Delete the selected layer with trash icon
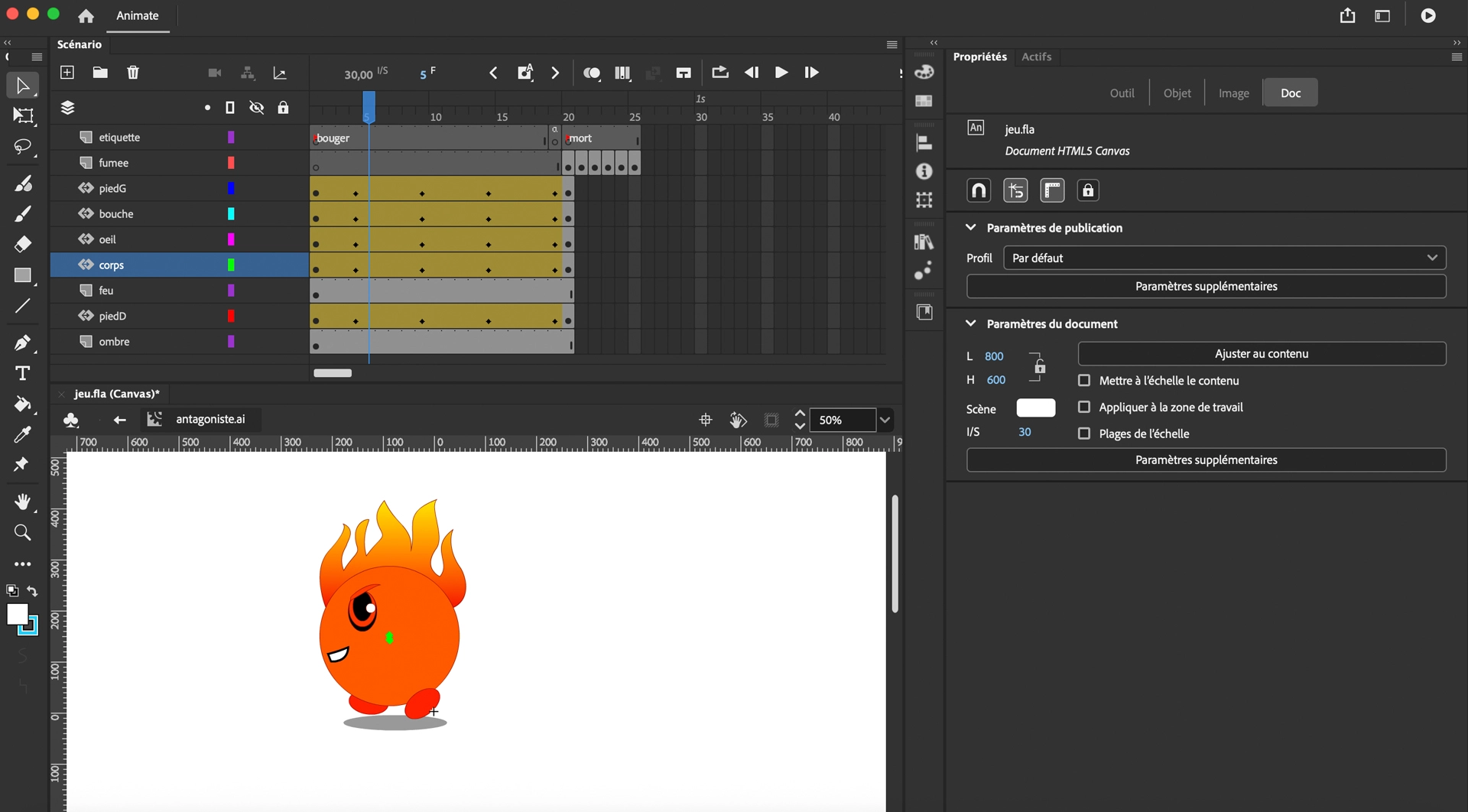 click(x=133, y=73)
